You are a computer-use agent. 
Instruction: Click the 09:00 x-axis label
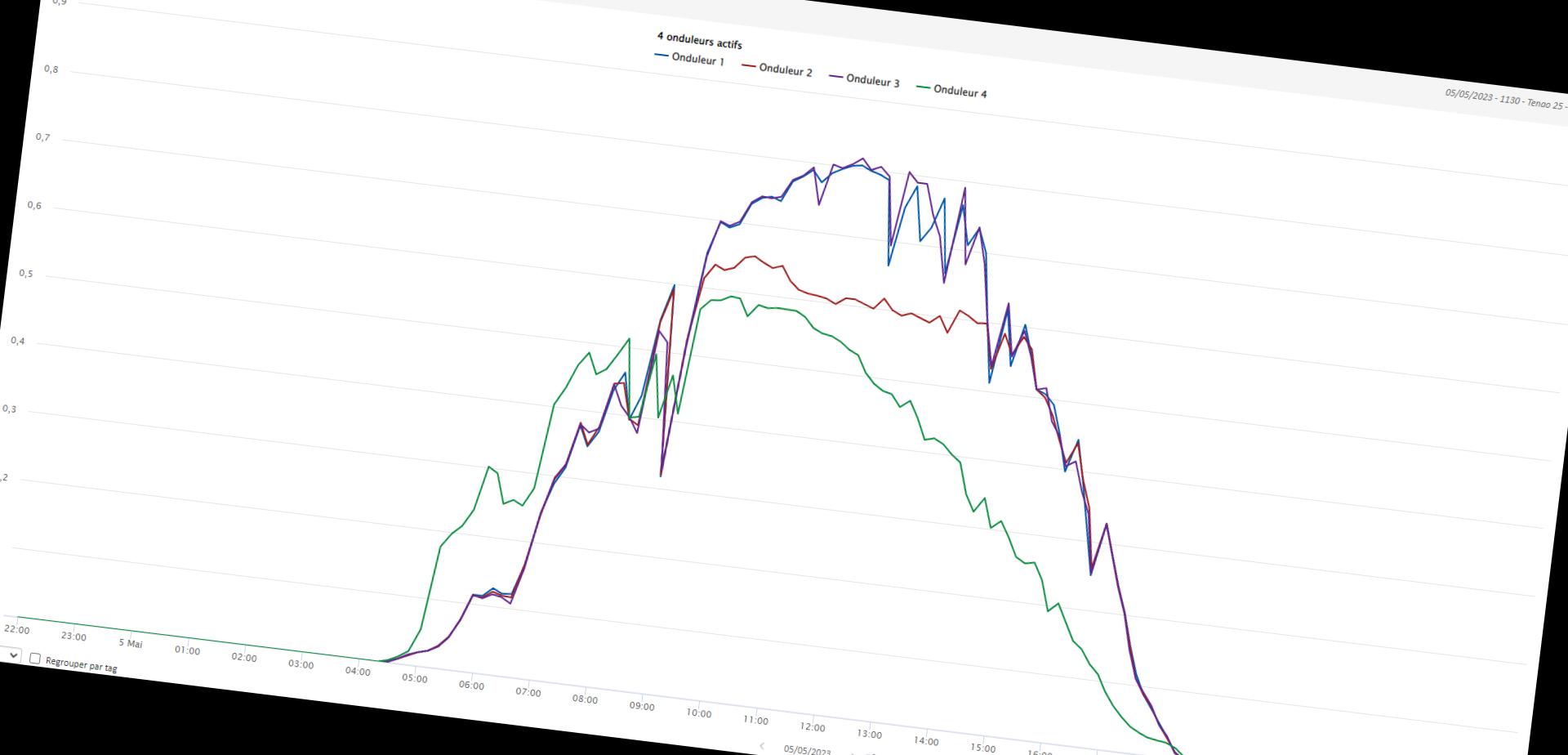pos(642,706)
